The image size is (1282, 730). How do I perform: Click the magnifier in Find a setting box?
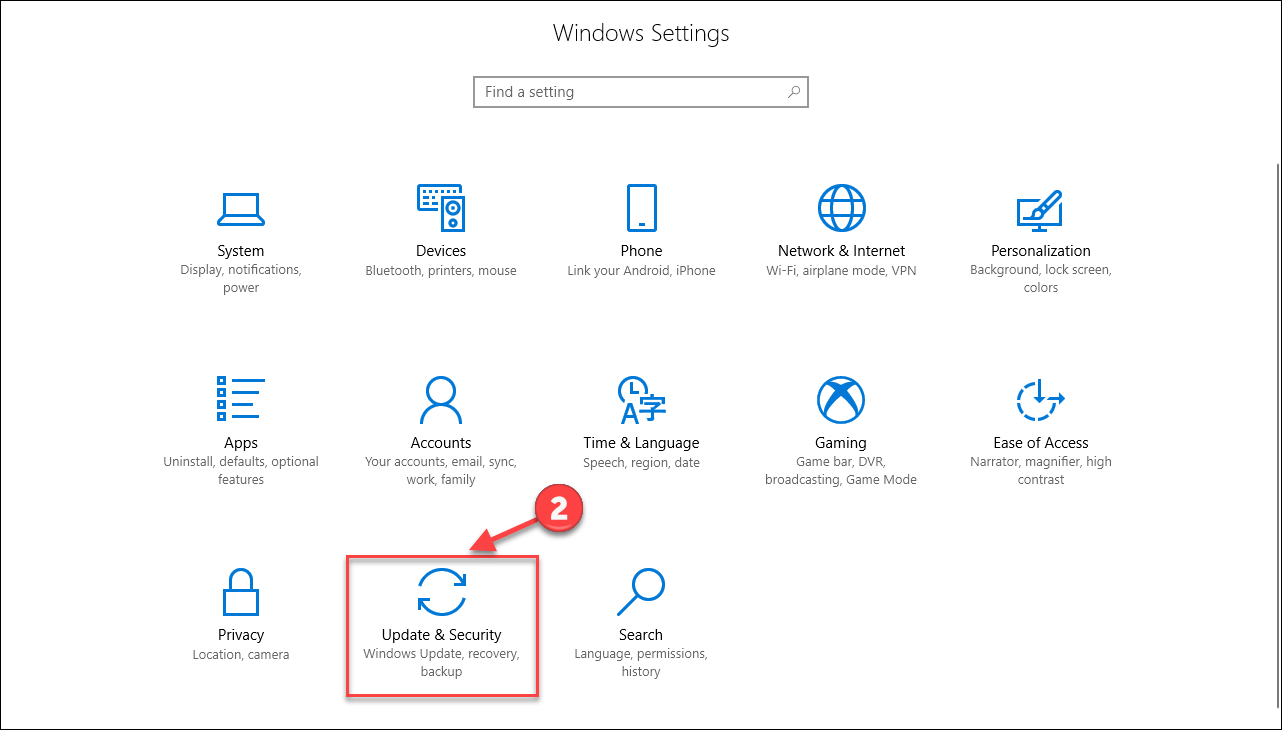[x=794, y=92]
